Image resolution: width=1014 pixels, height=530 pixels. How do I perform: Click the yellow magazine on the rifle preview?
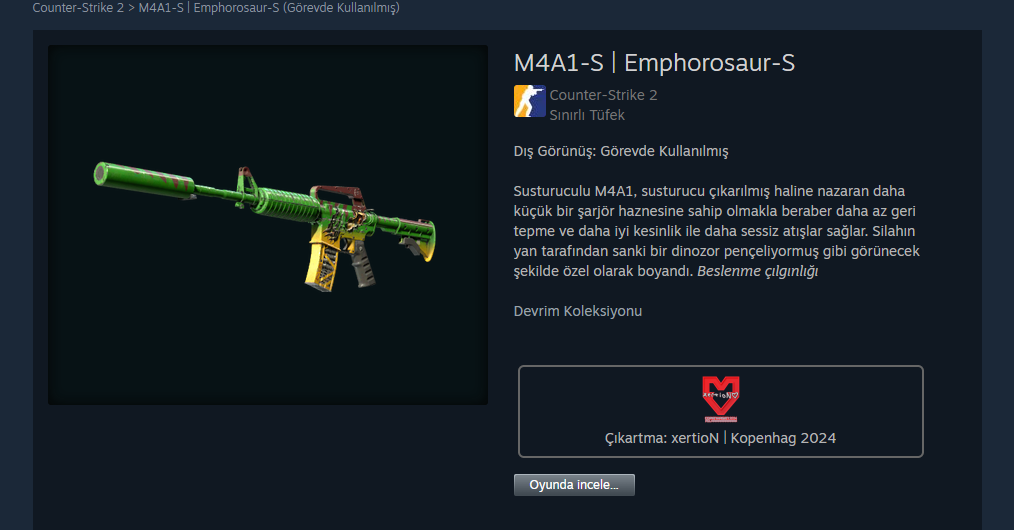coord(321,266)
